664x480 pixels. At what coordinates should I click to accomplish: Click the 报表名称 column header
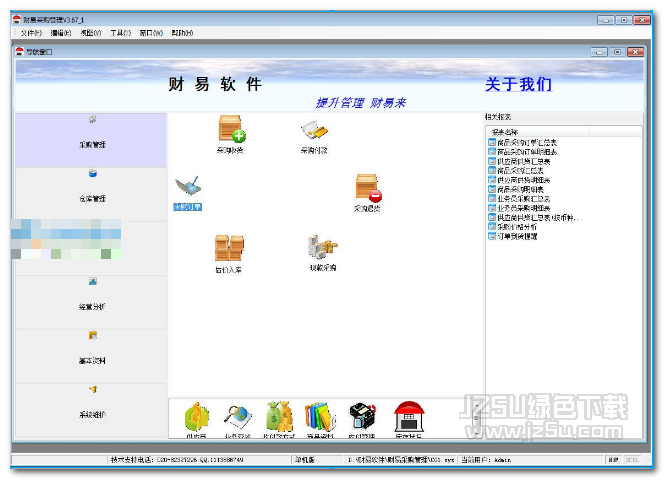(x=537, y=132)
